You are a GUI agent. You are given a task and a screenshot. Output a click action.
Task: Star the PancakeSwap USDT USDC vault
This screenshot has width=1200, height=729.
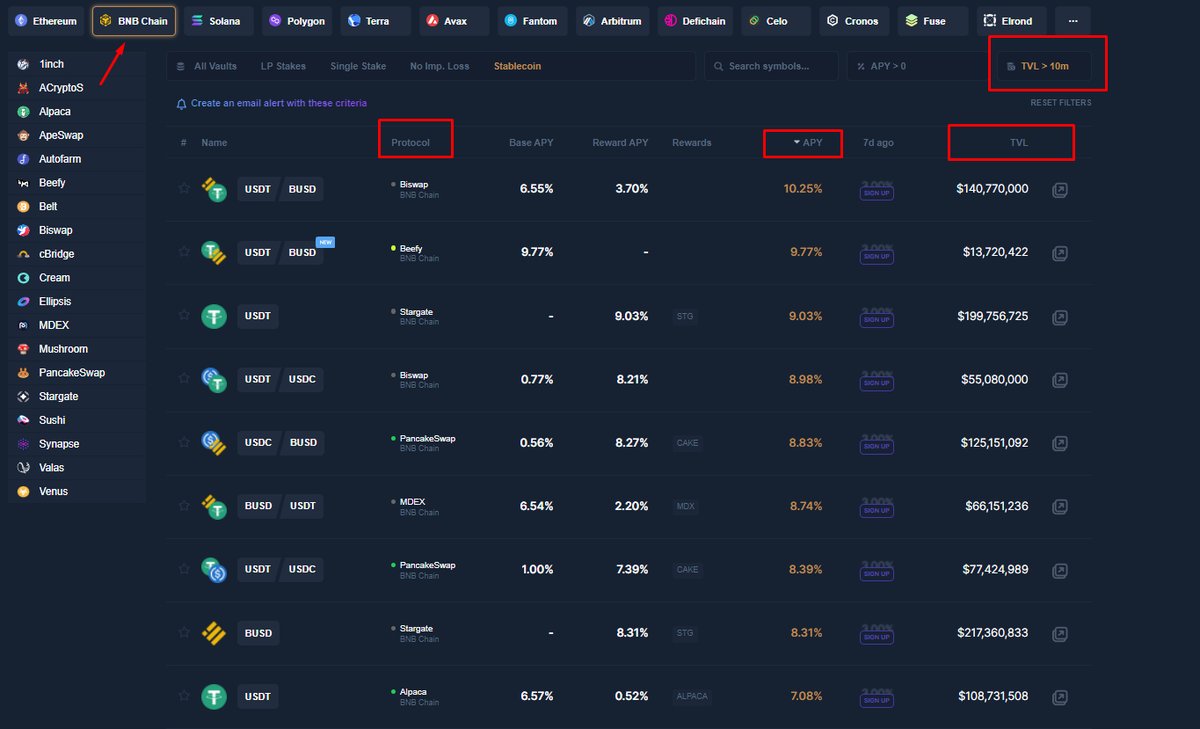pos(184,569)
